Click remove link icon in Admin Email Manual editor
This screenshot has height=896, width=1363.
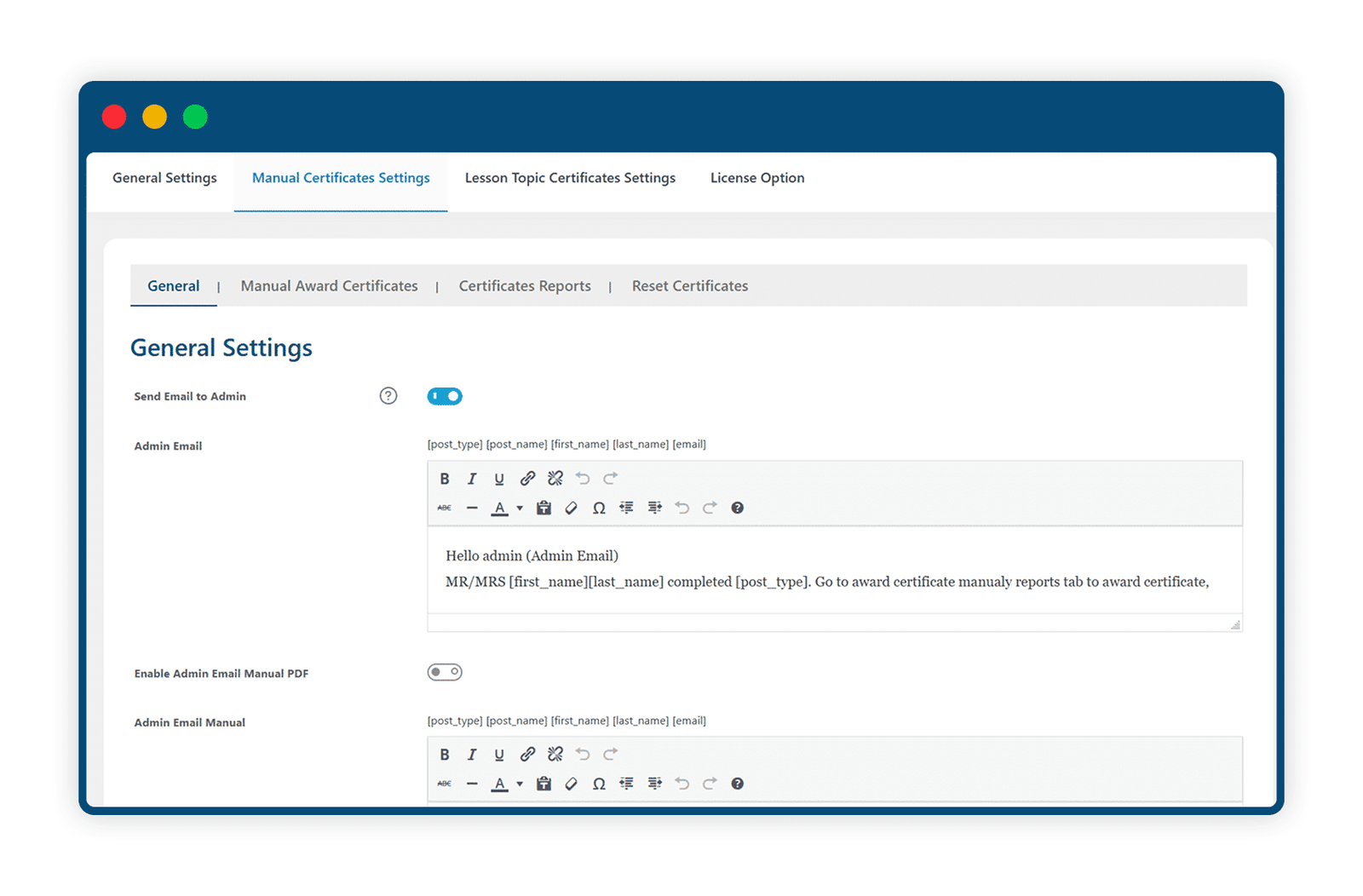[x=555, y=755]
